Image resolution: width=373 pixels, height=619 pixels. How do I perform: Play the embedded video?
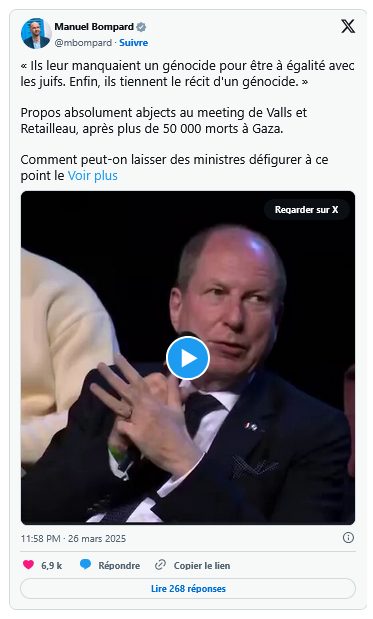187,358
